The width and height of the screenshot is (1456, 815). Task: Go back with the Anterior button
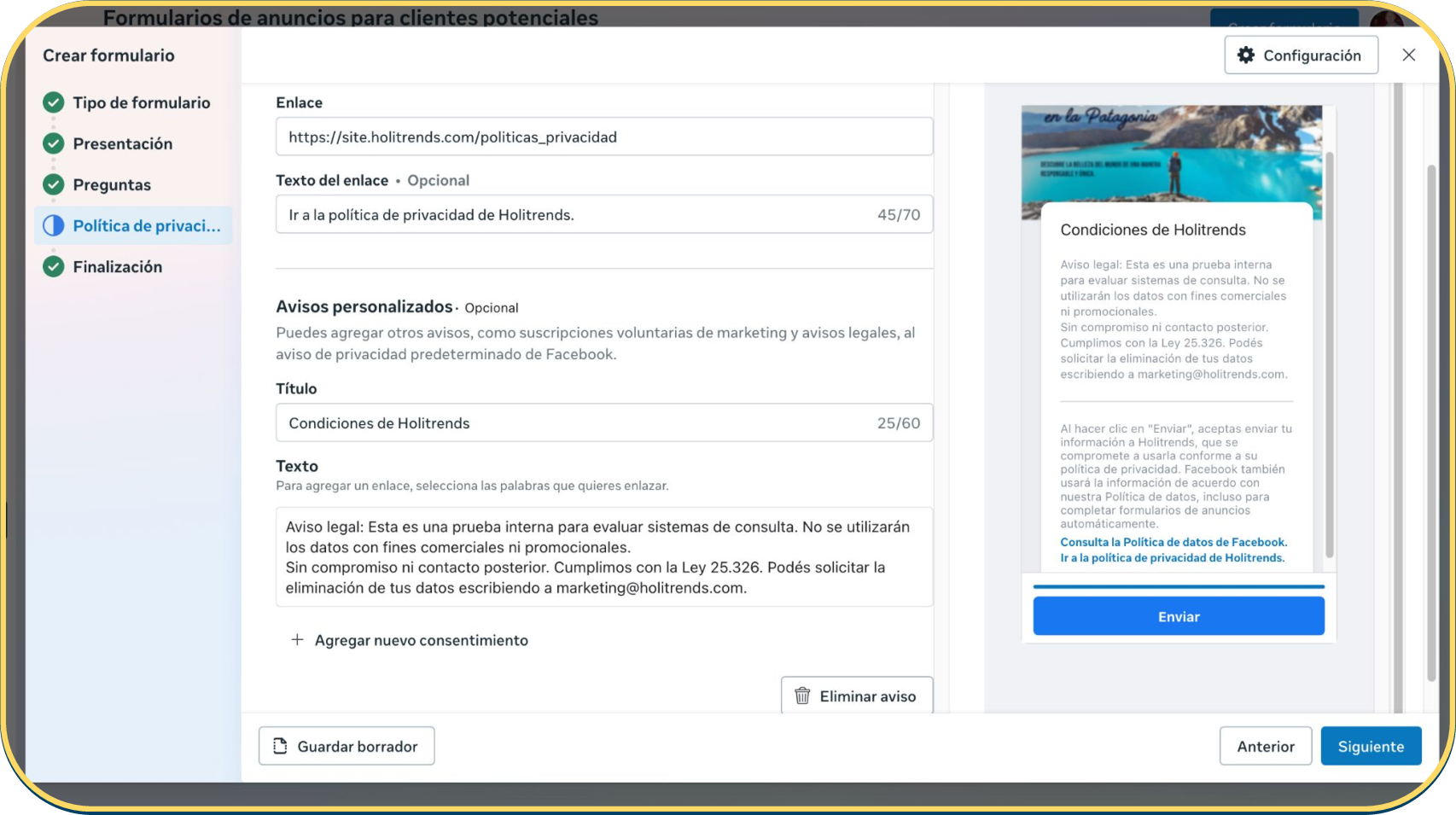(1266, 746)
